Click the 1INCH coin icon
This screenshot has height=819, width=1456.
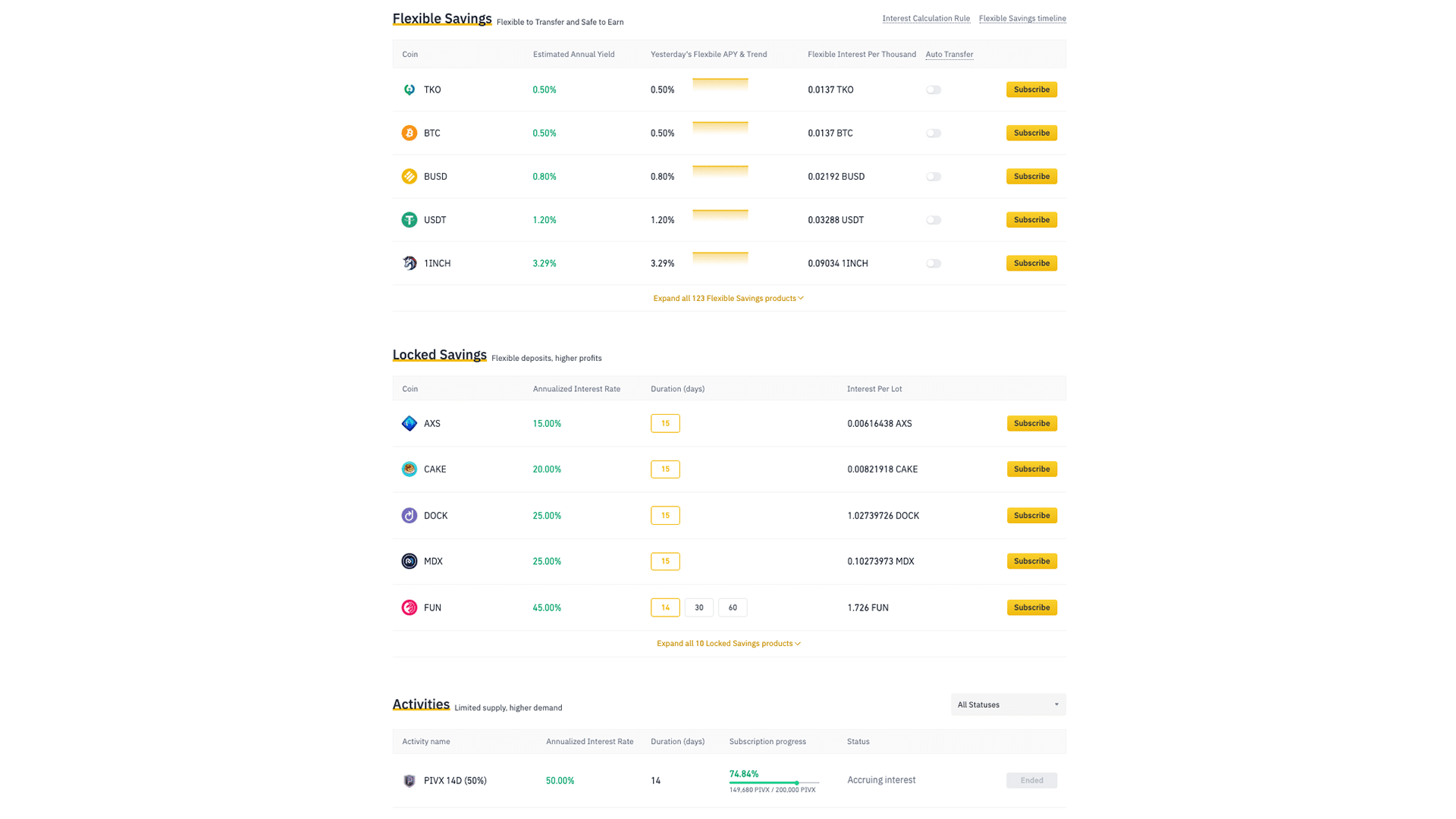click(409, 263)
